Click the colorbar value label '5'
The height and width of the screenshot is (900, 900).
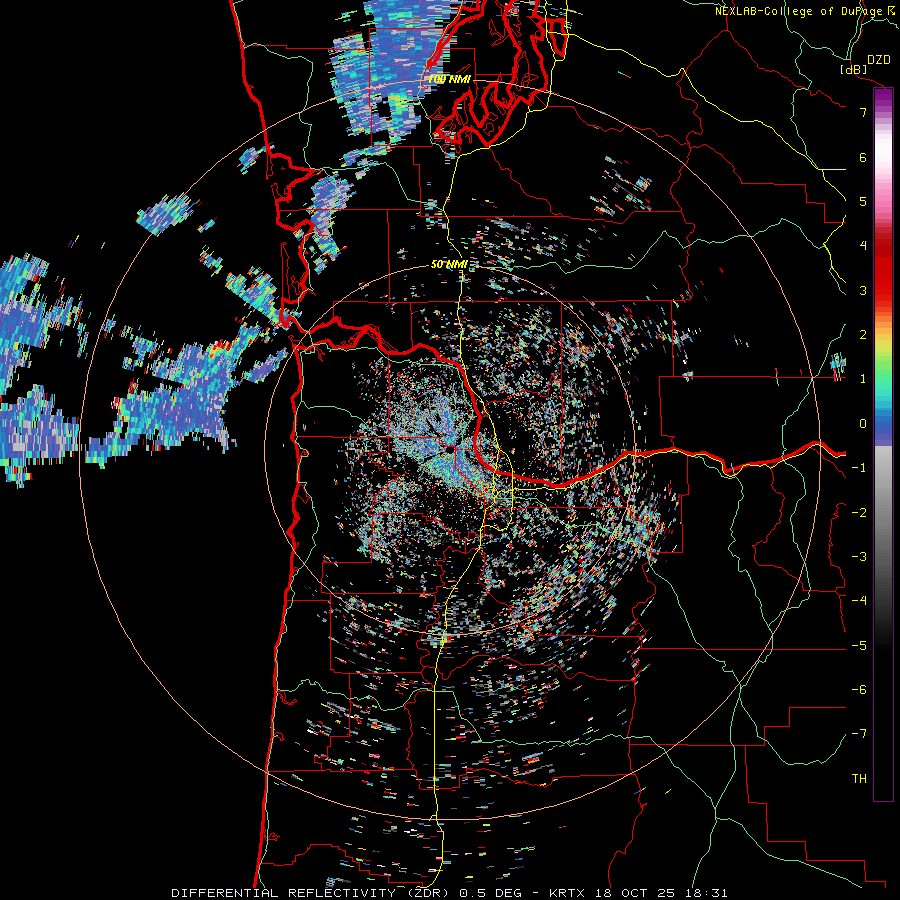tap(863, 201)
